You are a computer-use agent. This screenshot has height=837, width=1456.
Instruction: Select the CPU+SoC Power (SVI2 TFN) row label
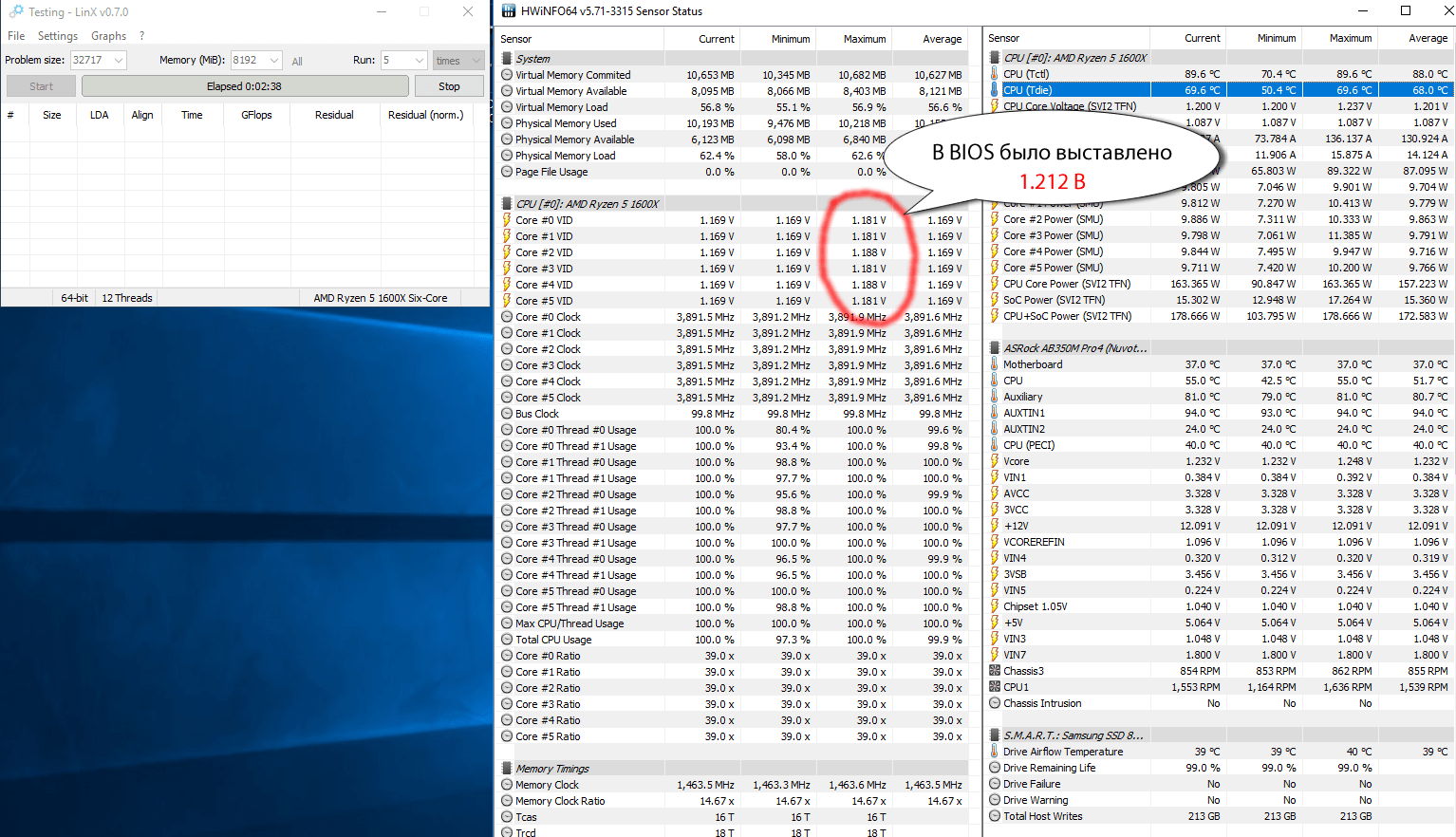click(1068, 316)
